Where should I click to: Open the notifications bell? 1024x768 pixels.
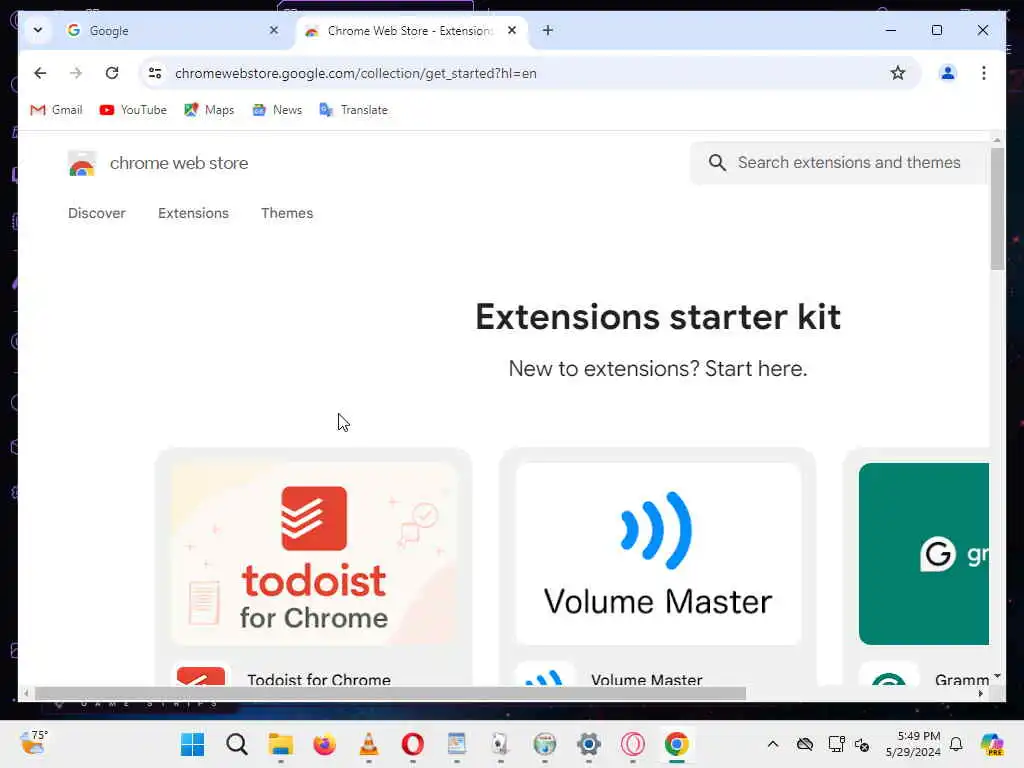[x=956, y=744]
